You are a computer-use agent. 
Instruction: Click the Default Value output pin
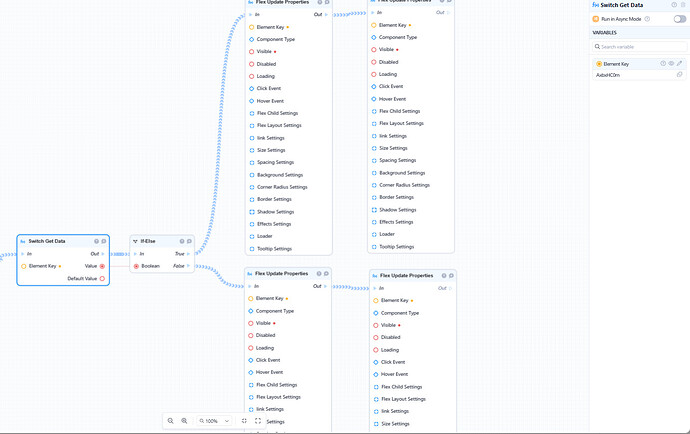pyautogui.click(x=102, y=279)
